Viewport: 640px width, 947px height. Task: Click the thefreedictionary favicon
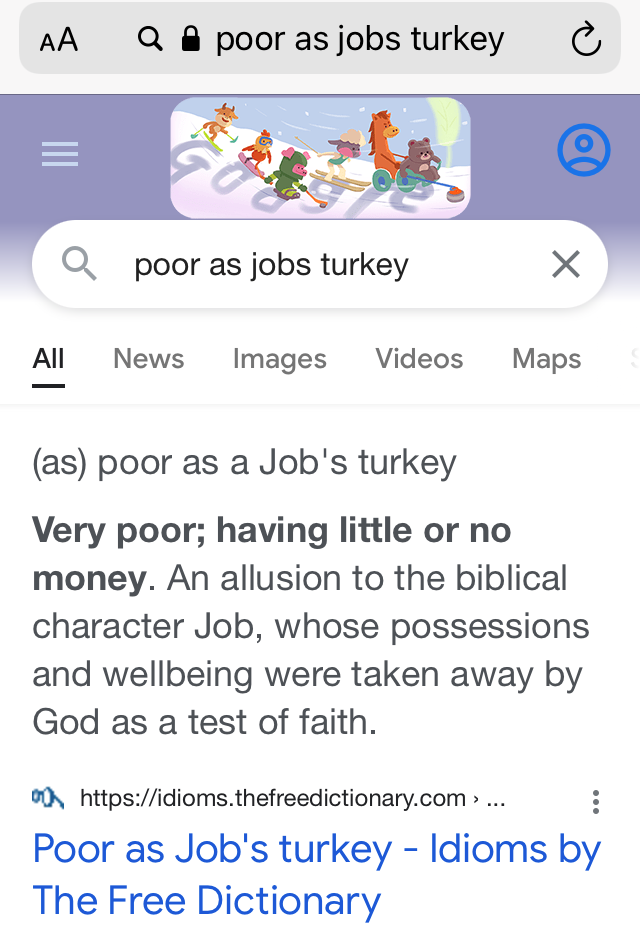pyautogui.click(x=48, y=798)
